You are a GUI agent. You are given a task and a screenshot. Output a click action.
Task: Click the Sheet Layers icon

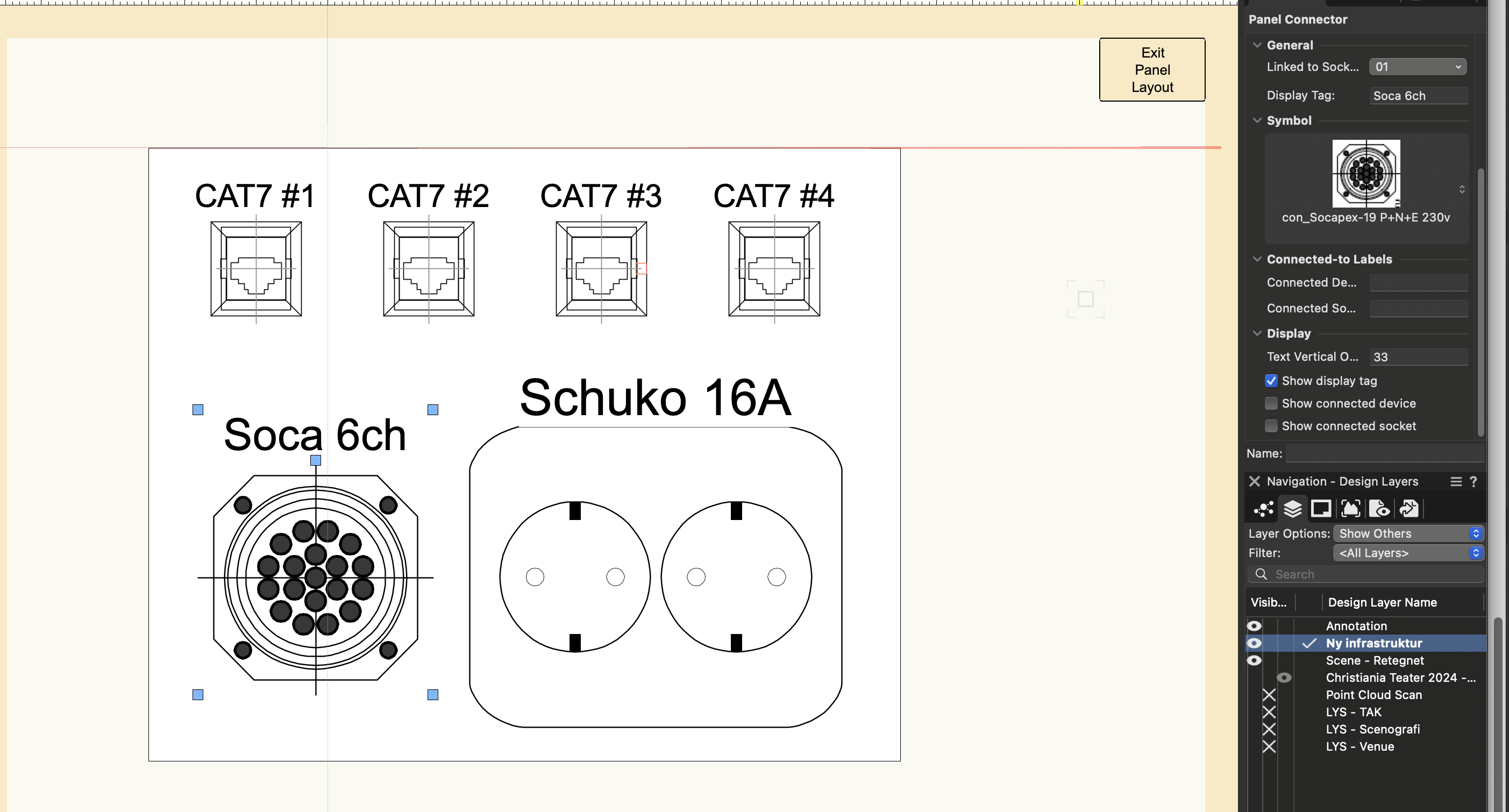point(1321,509)
